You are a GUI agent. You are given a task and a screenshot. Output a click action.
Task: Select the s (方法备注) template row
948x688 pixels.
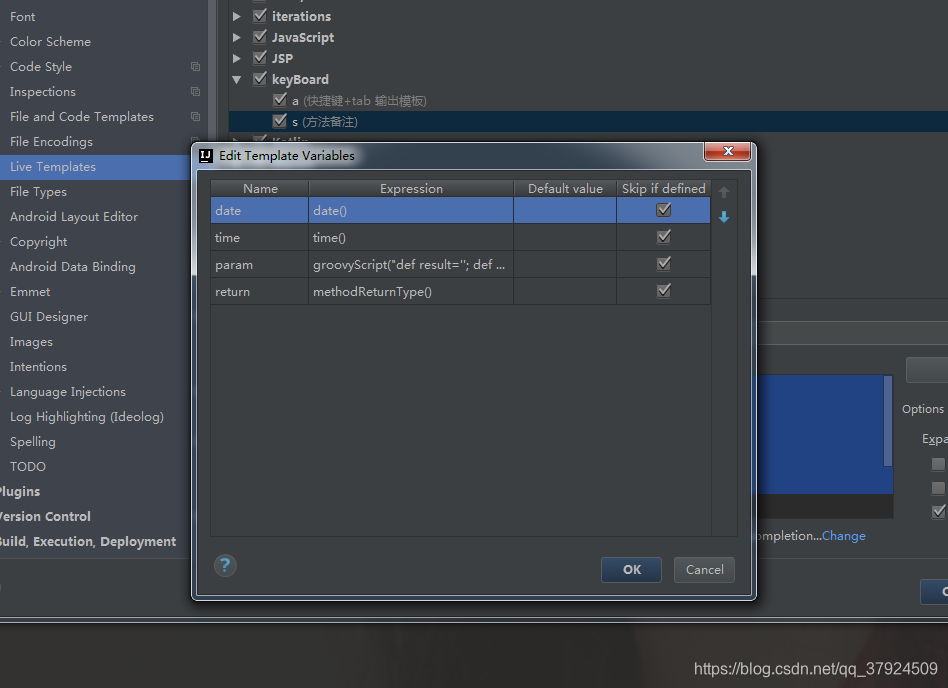click(588, 122)
